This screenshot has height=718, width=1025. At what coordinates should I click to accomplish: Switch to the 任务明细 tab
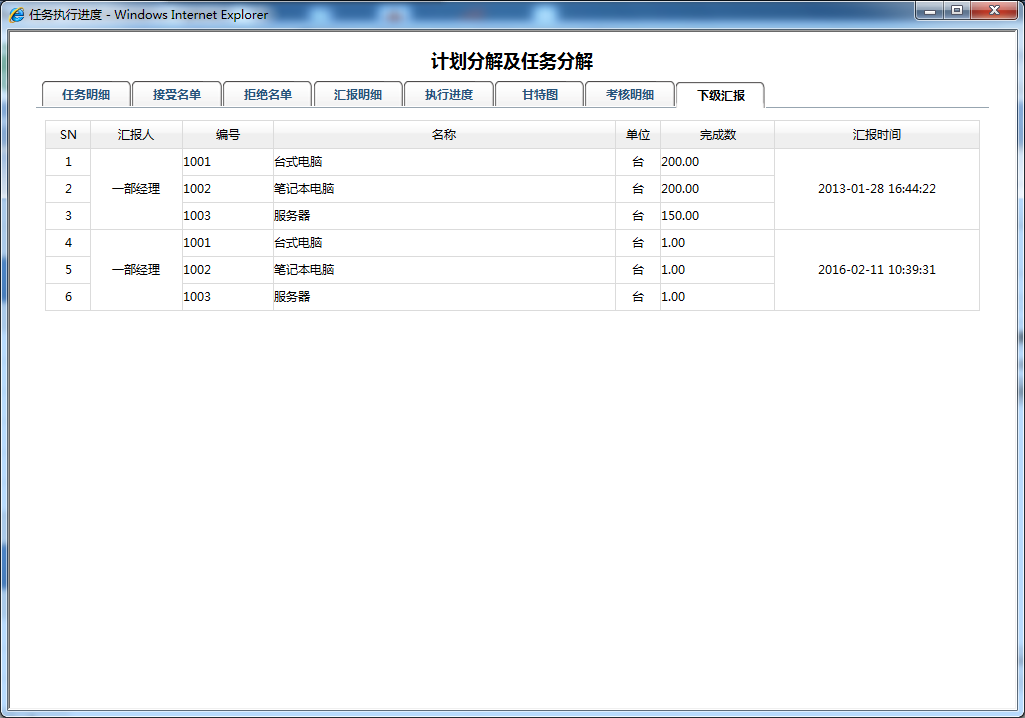pos(85,95)
